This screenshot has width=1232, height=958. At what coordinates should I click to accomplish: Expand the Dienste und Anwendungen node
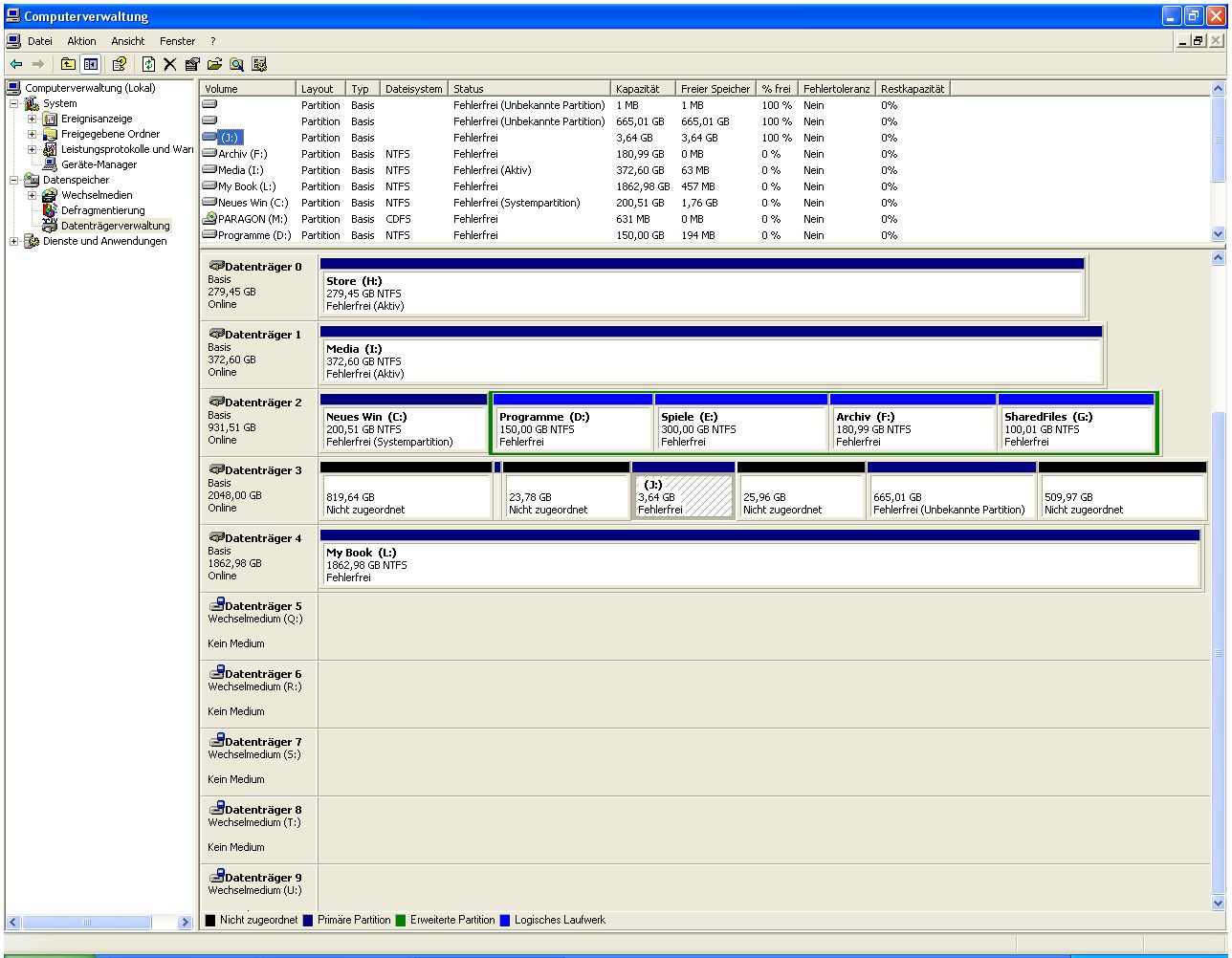(14, 241)
